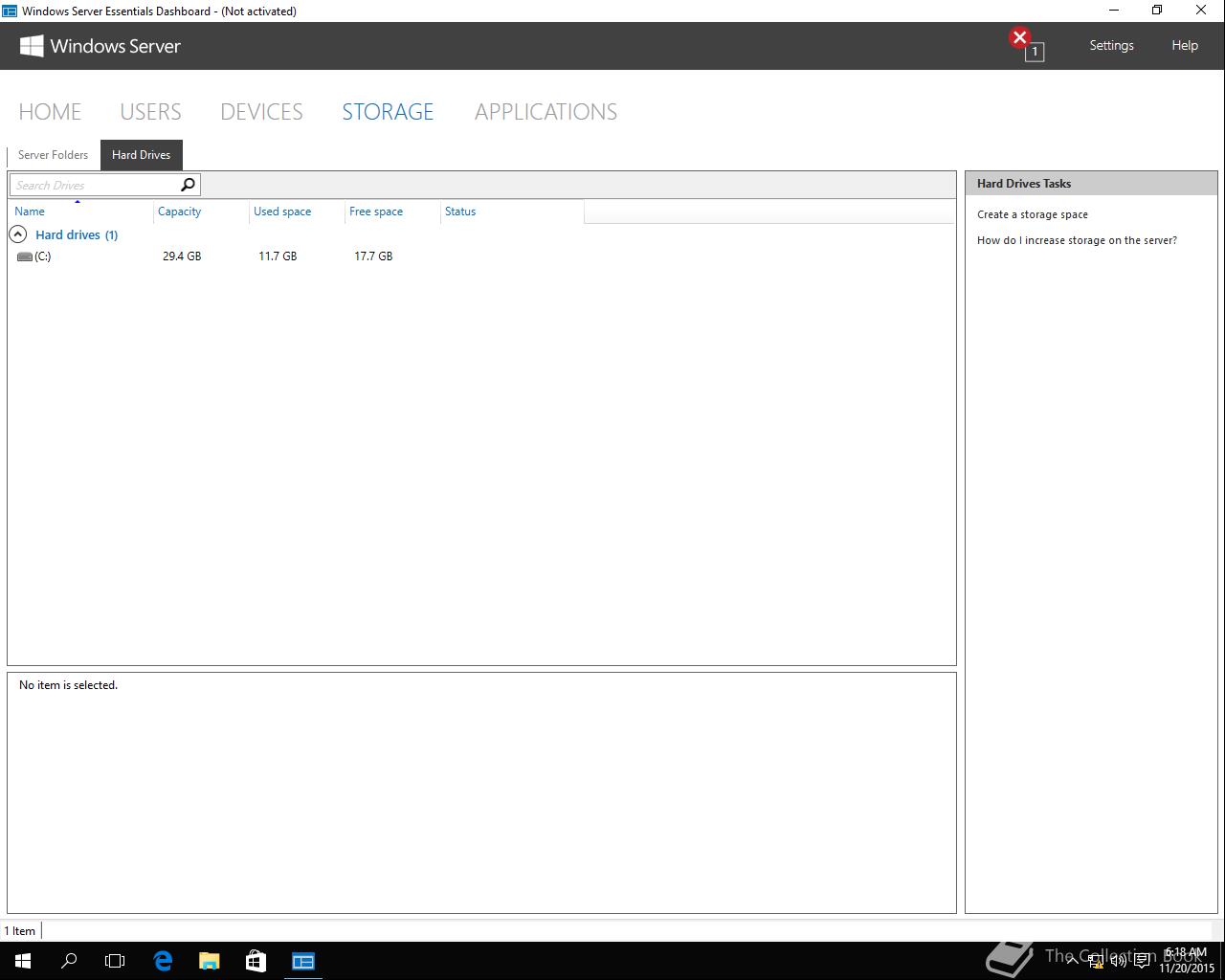
Task: Go to the STORAGE section
Action: (388, 112)
